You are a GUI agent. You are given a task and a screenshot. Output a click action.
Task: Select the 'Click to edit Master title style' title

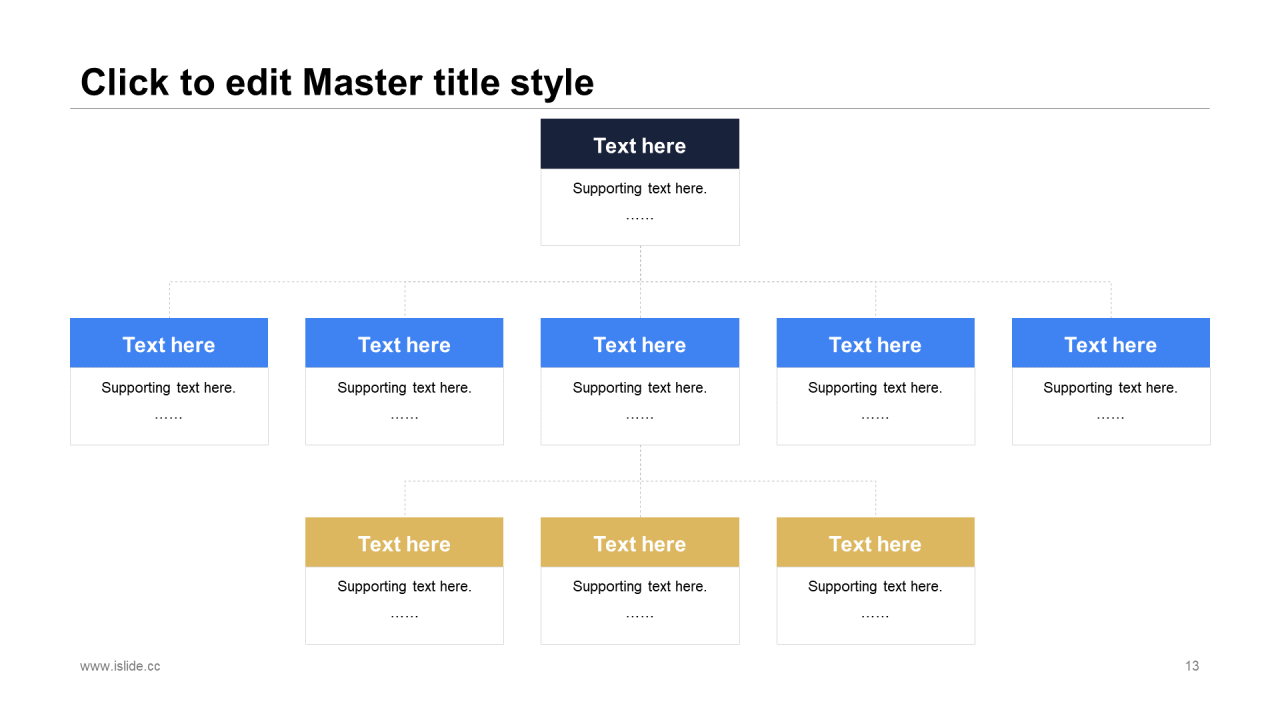coord(337,83)
